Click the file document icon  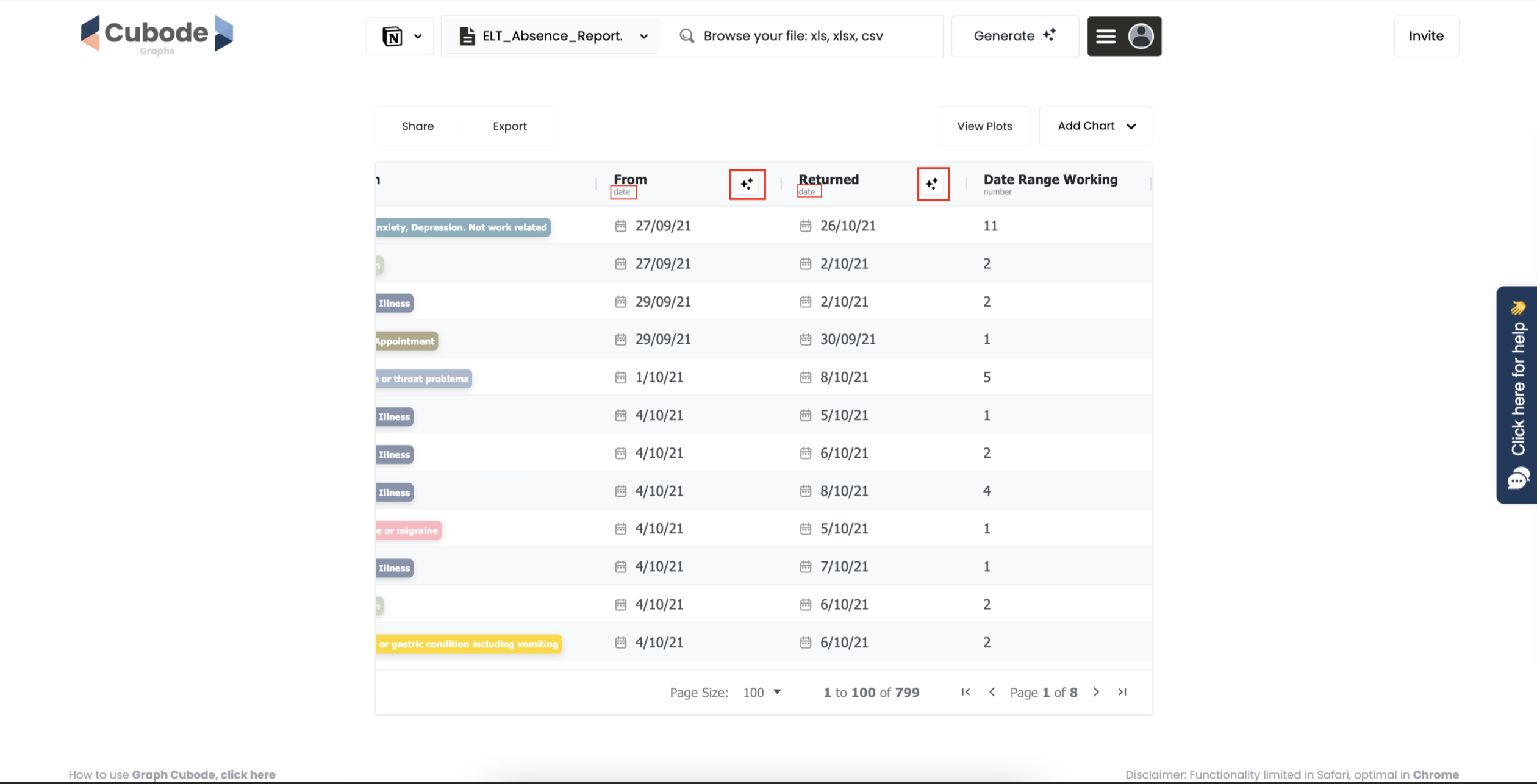point(467,36)
